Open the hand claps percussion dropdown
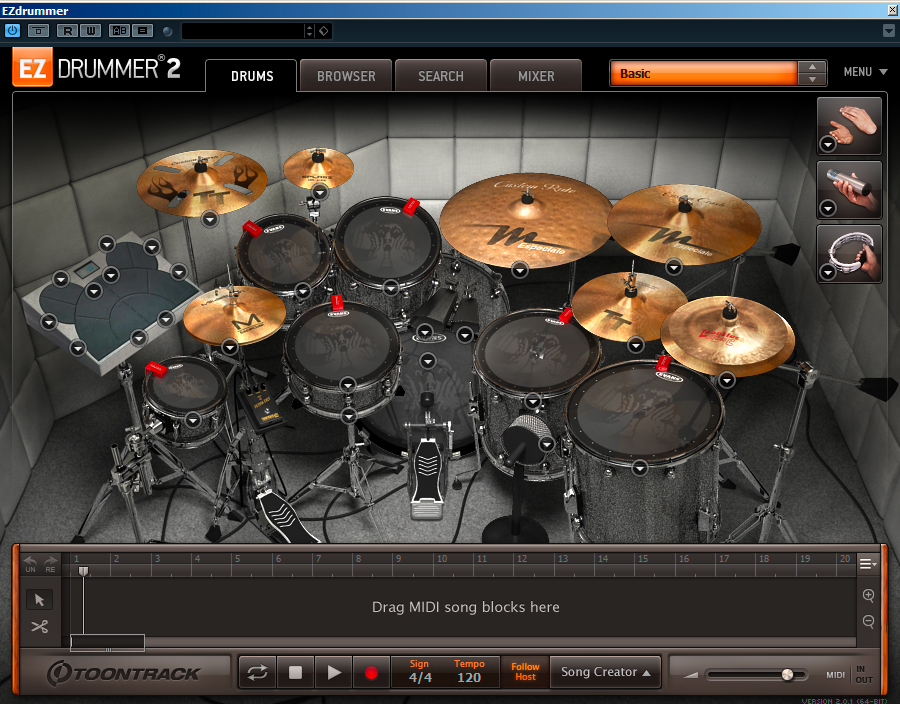The image size is (900, 704). (827, 145)
